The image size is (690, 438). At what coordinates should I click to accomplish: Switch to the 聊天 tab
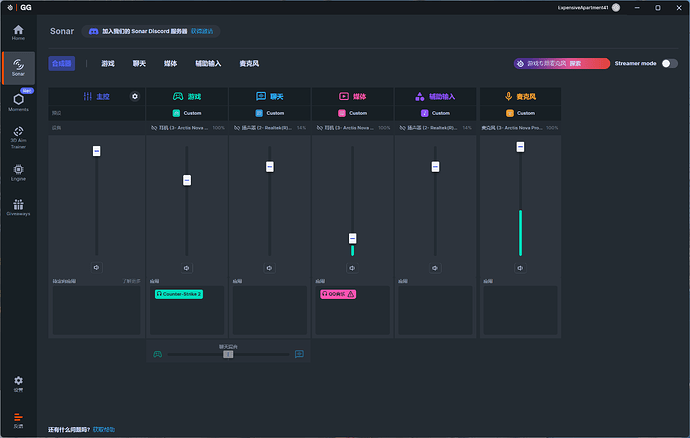click(140, 63)
